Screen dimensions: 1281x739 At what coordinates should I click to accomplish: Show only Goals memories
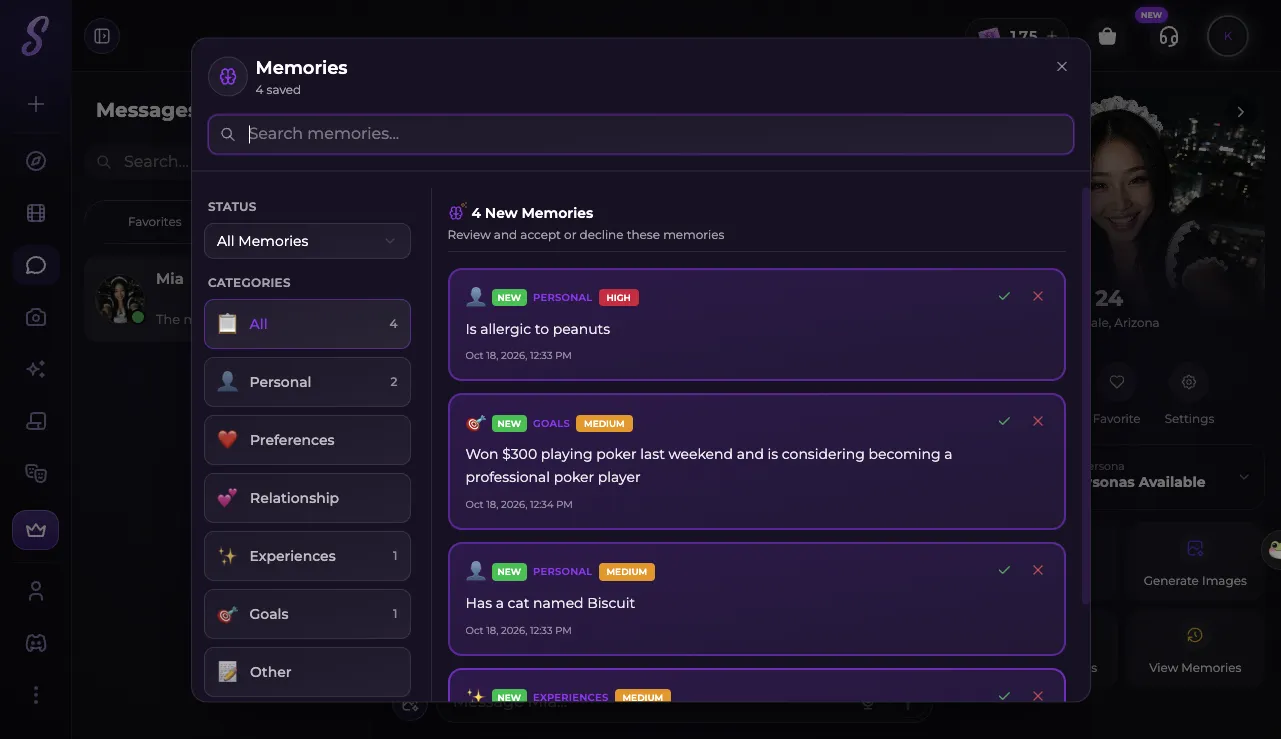[307, 614]
